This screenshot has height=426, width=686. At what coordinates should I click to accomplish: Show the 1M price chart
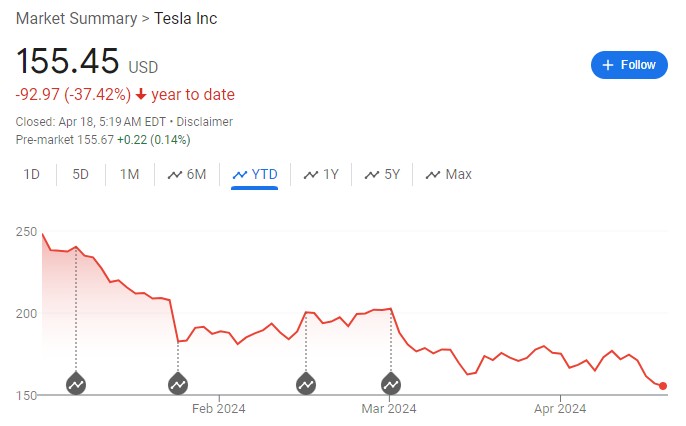[x=129, y=174]
